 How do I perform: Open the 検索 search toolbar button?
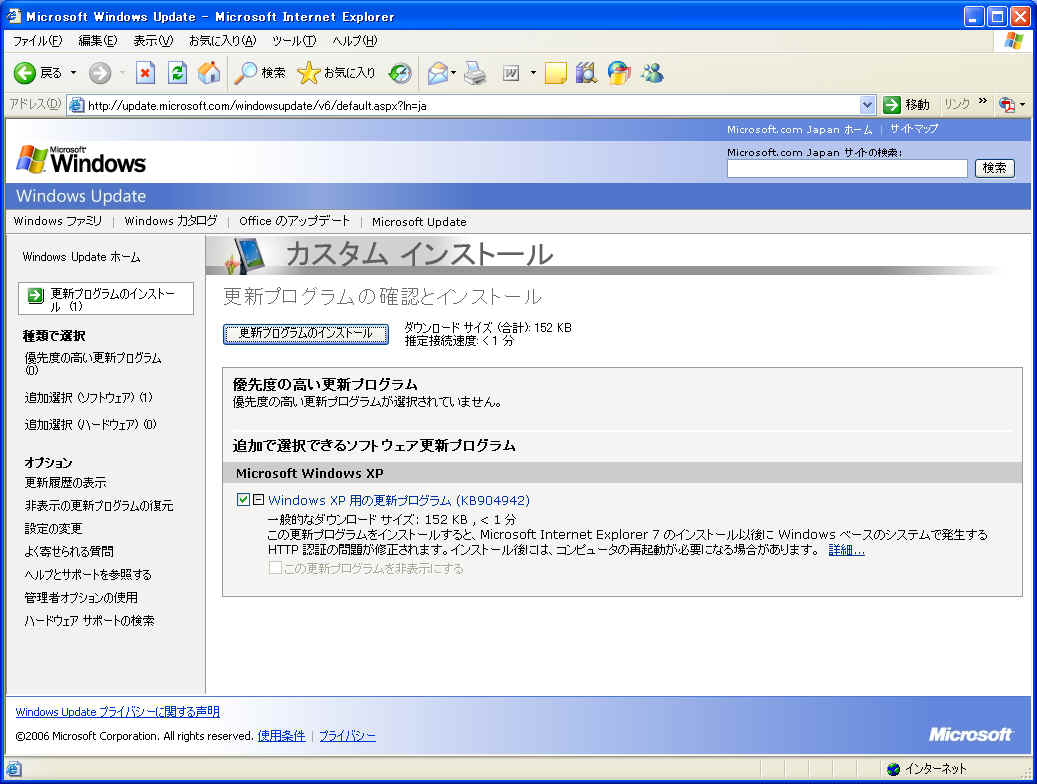[260, 73]
